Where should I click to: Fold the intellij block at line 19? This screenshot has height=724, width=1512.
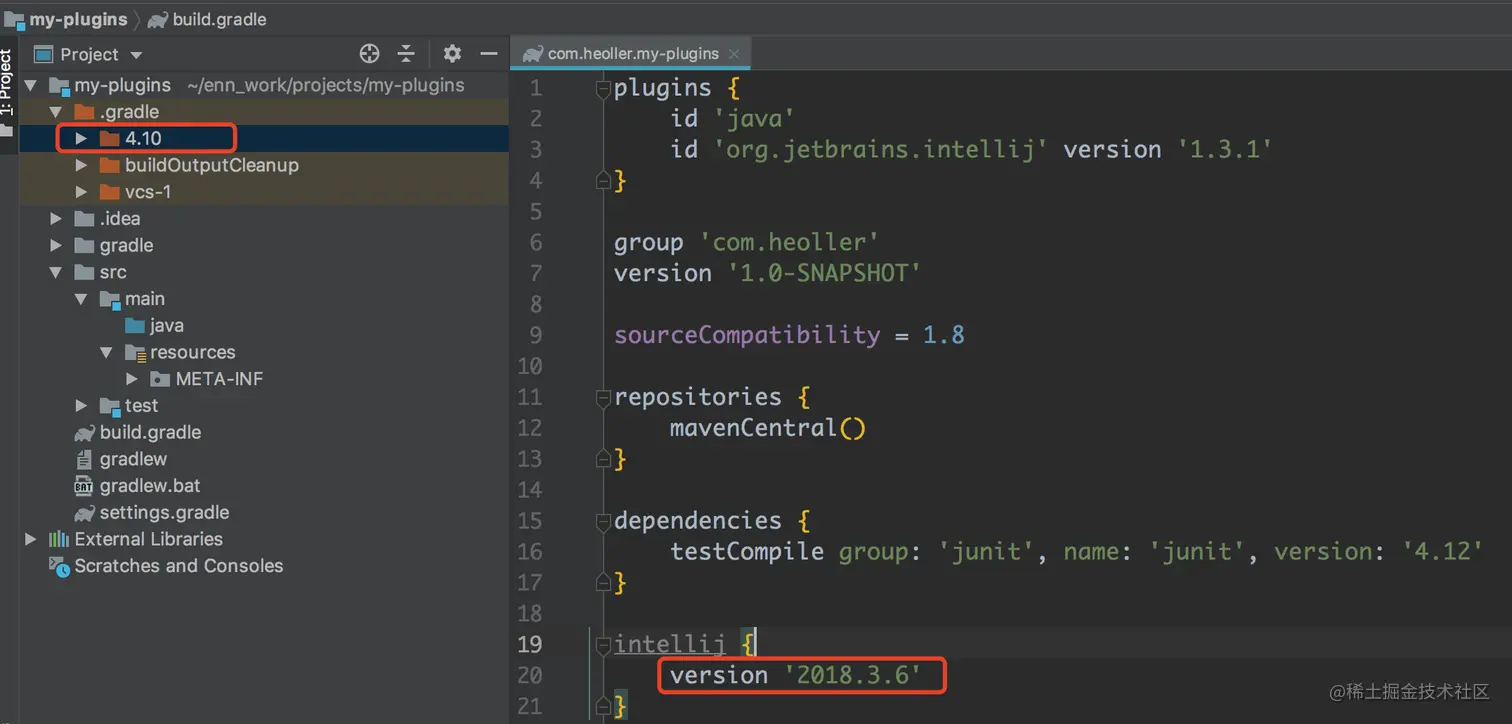[x=603, y=645]
